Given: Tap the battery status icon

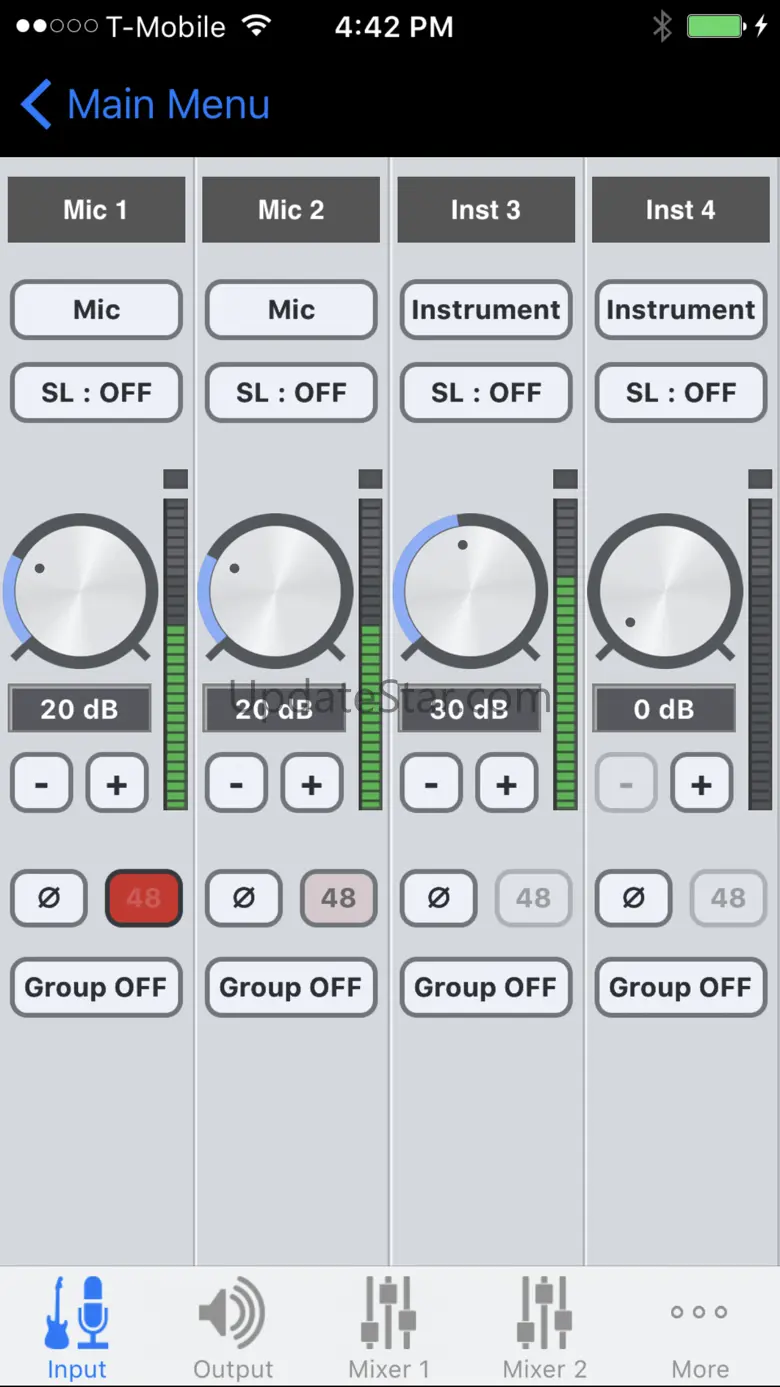Looking at the screenshot, I should coord(716,26).
